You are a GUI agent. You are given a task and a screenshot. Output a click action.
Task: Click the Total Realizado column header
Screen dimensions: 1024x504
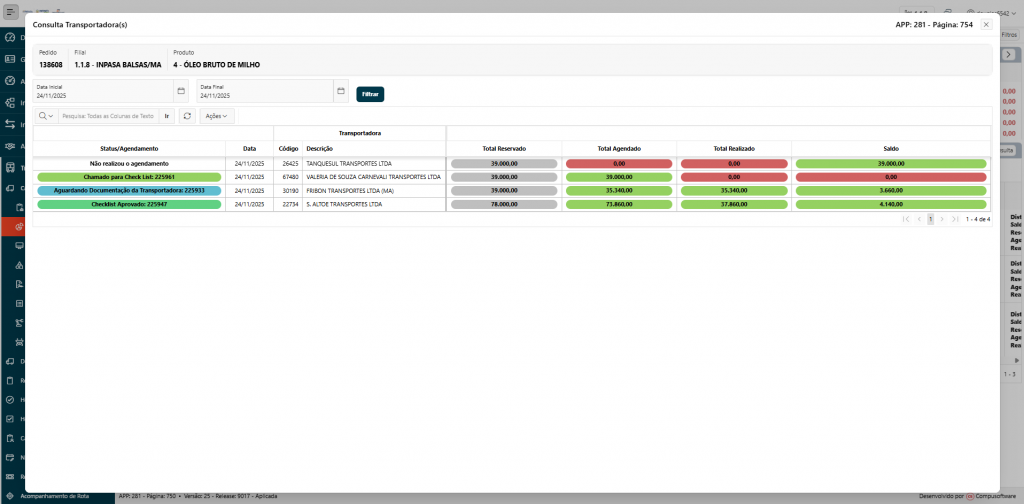coord(734,149)
